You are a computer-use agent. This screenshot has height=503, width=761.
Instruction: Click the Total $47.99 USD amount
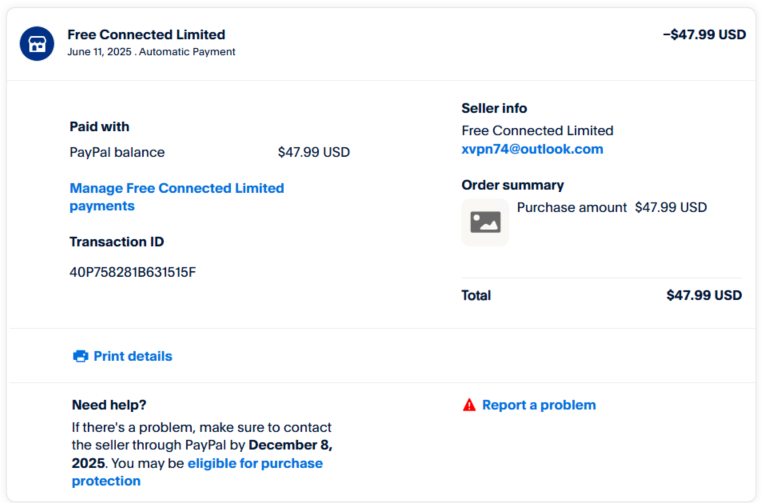pos(704,295)
